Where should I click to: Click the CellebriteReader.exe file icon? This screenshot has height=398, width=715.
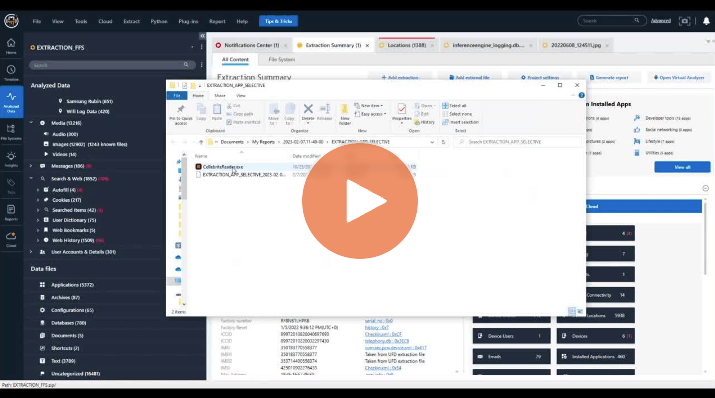pyautogui.click(x=198, y=167)
